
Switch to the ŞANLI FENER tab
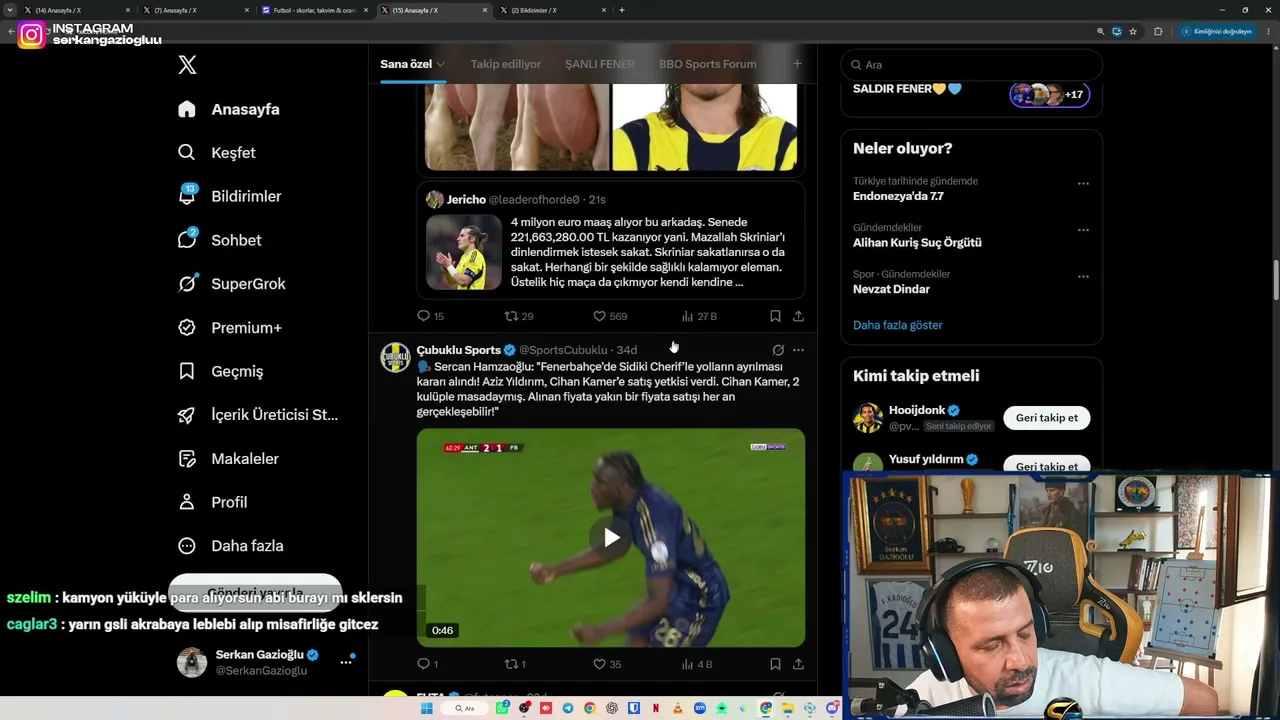pos(600,64)
